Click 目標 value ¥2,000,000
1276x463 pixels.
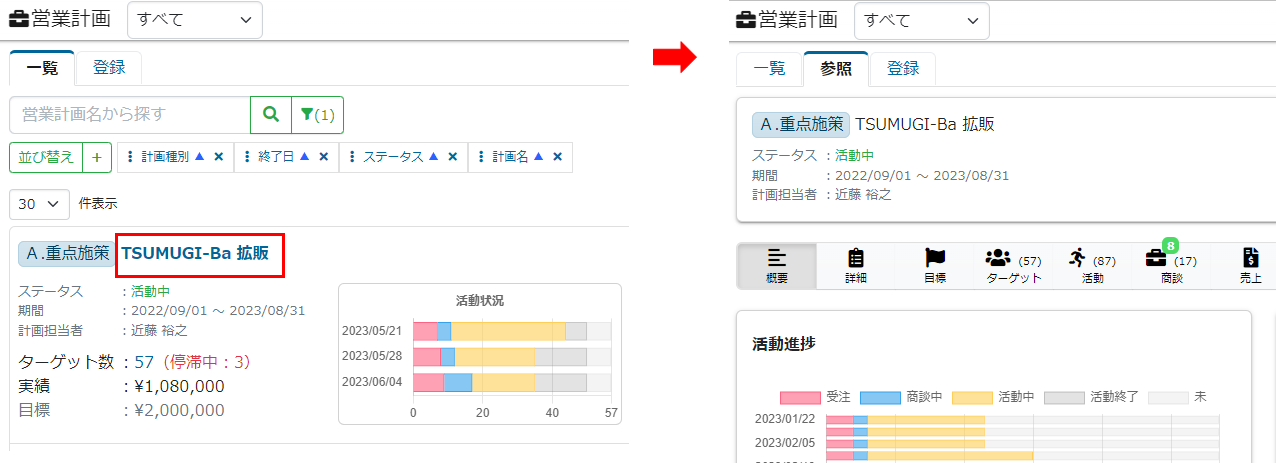[179, 409]
